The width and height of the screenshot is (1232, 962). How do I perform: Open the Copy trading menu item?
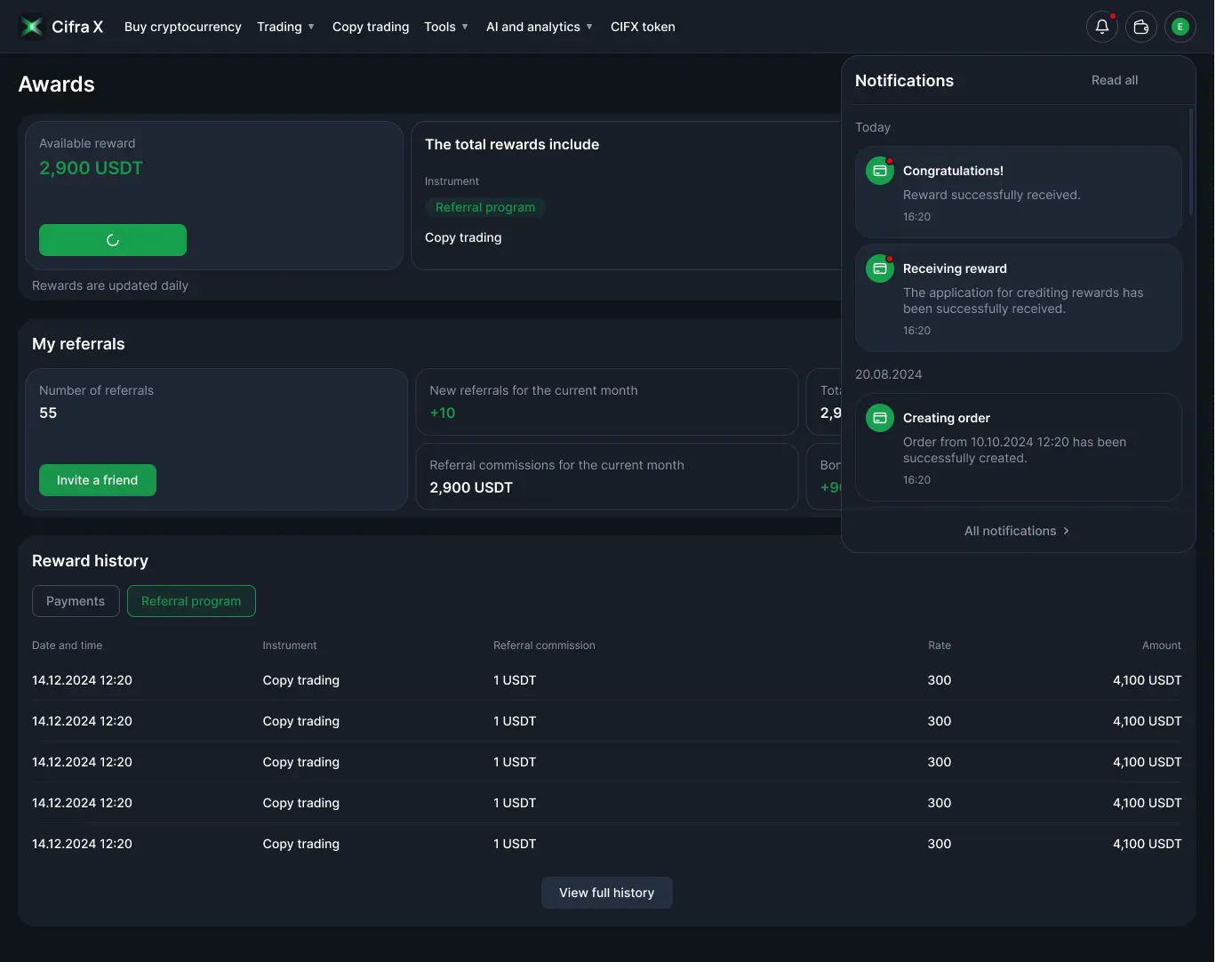[371, 27]
